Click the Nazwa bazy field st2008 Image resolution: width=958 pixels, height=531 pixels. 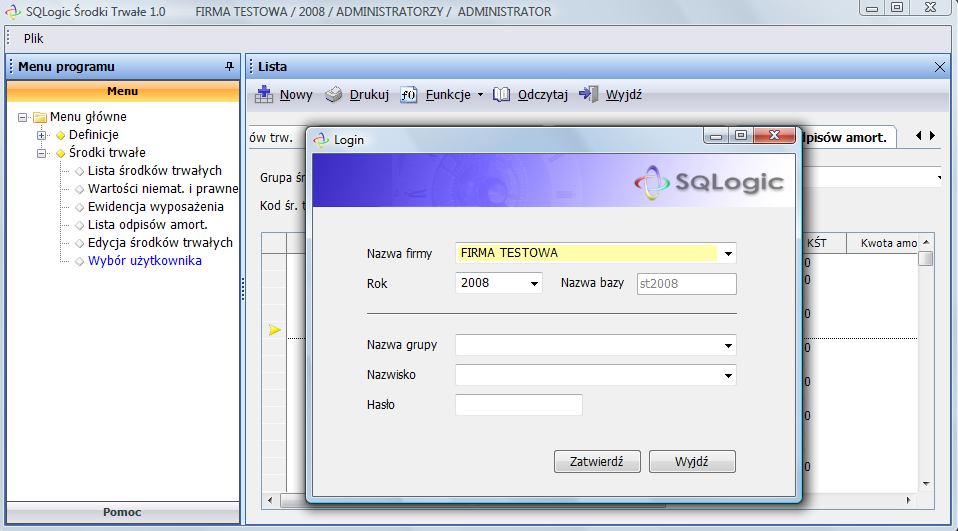[686, 284]
